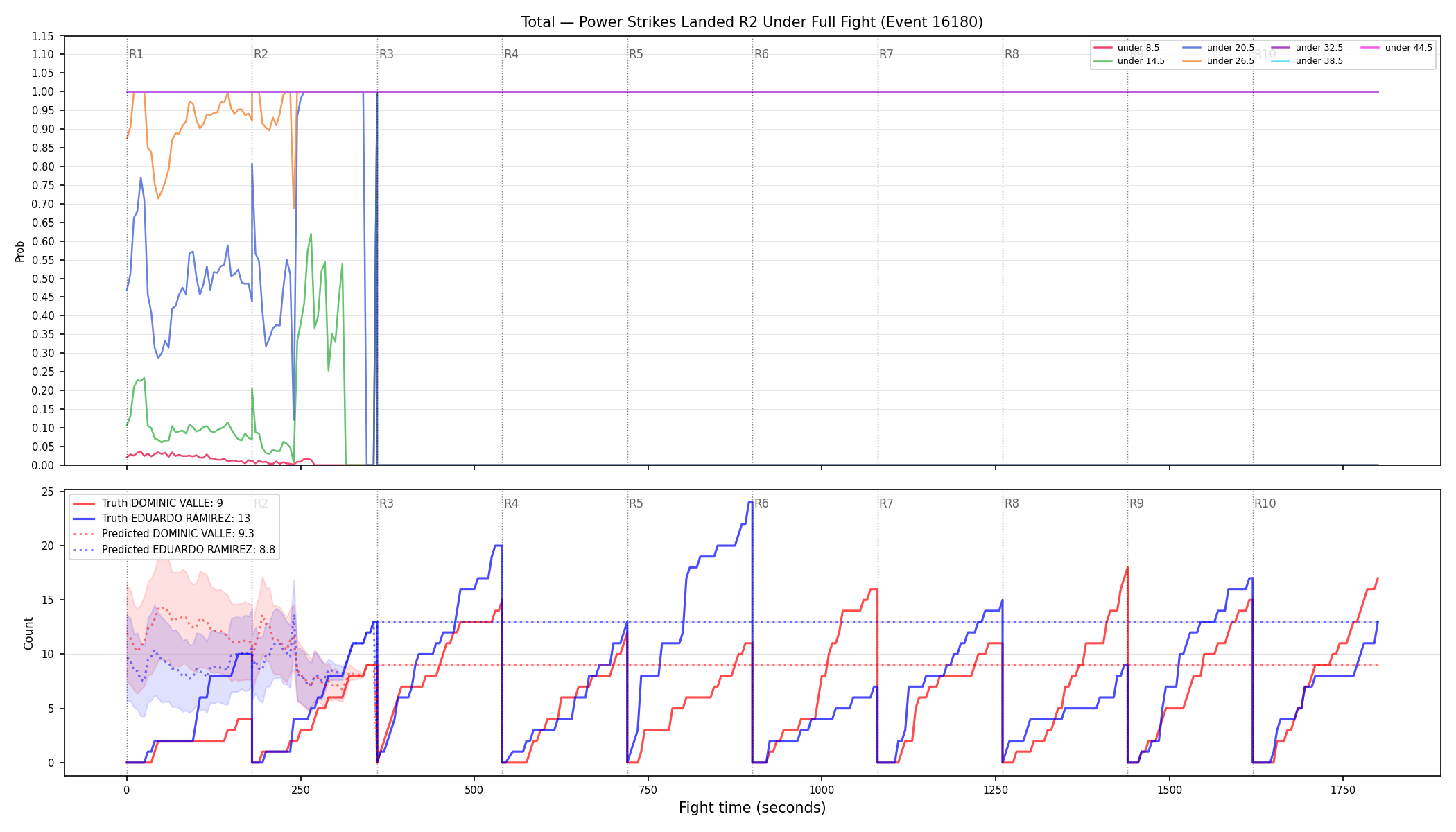The width and height of the screenshot is (1456, 832).
Task: Select the 'under 20.5' legend entry
Action: coord(1218,48)
